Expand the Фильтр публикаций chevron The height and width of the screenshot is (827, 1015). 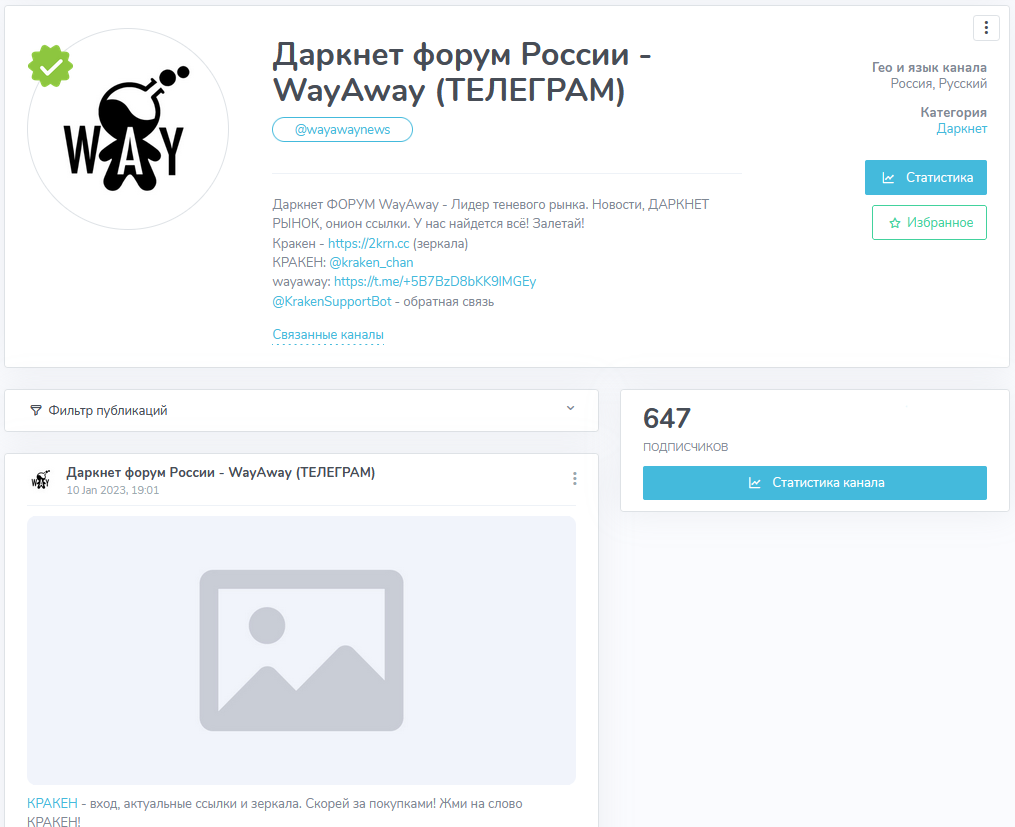pos(570,408)
